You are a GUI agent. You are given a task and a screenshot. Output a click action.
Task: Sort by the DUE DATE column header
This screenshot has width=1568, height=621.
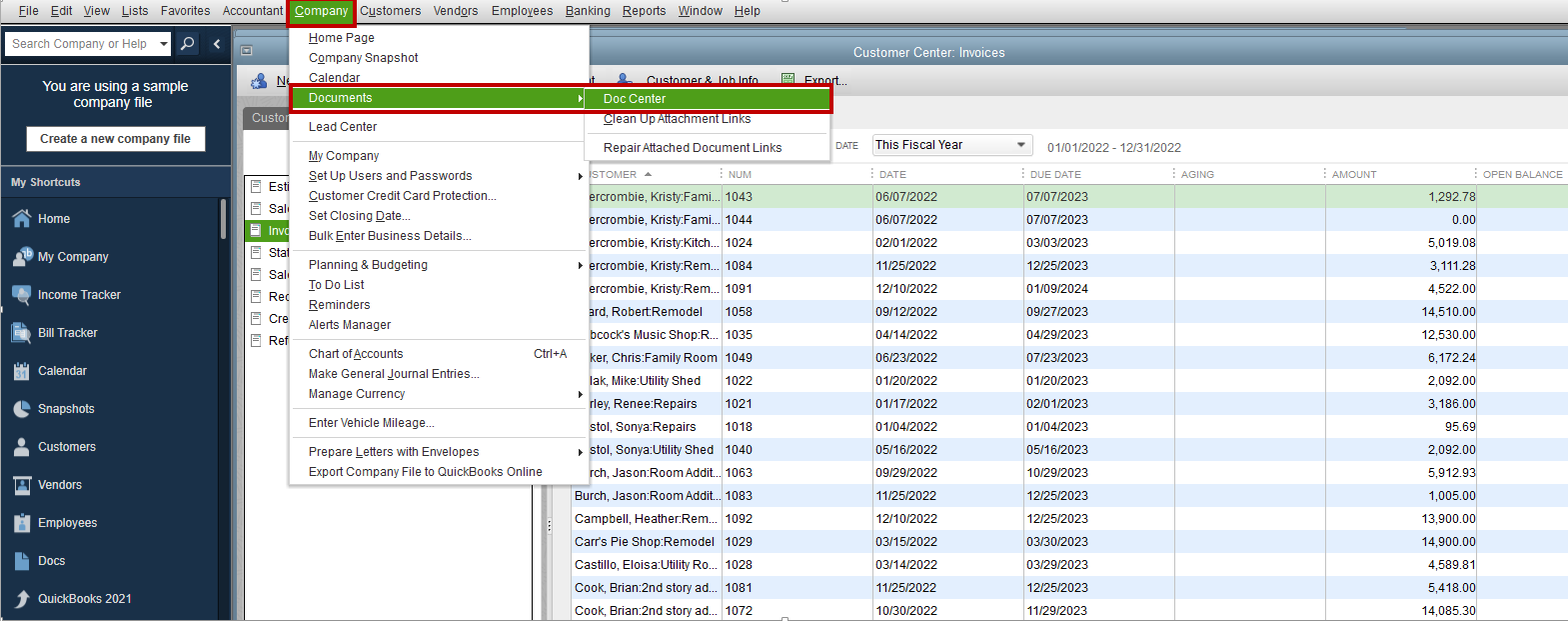1055,174
